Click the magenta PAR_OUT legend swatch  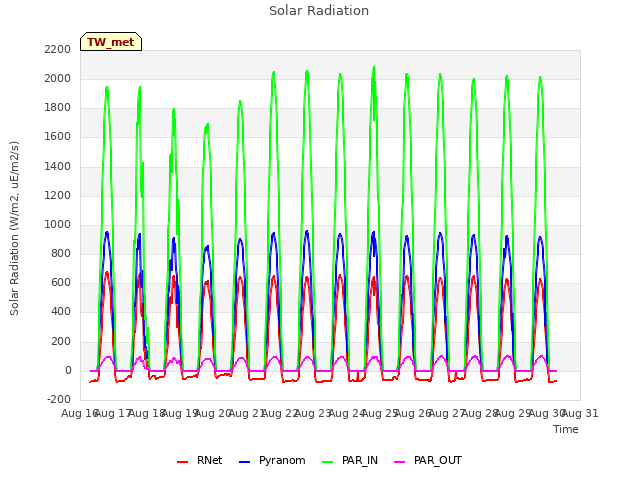coord(400,461)
